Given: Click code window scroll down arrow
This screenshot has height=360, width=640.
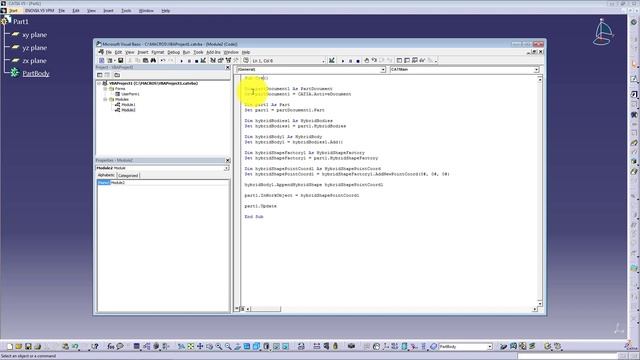Looking at the screenshot, I should pyautogui.click(x=540, y=303).
